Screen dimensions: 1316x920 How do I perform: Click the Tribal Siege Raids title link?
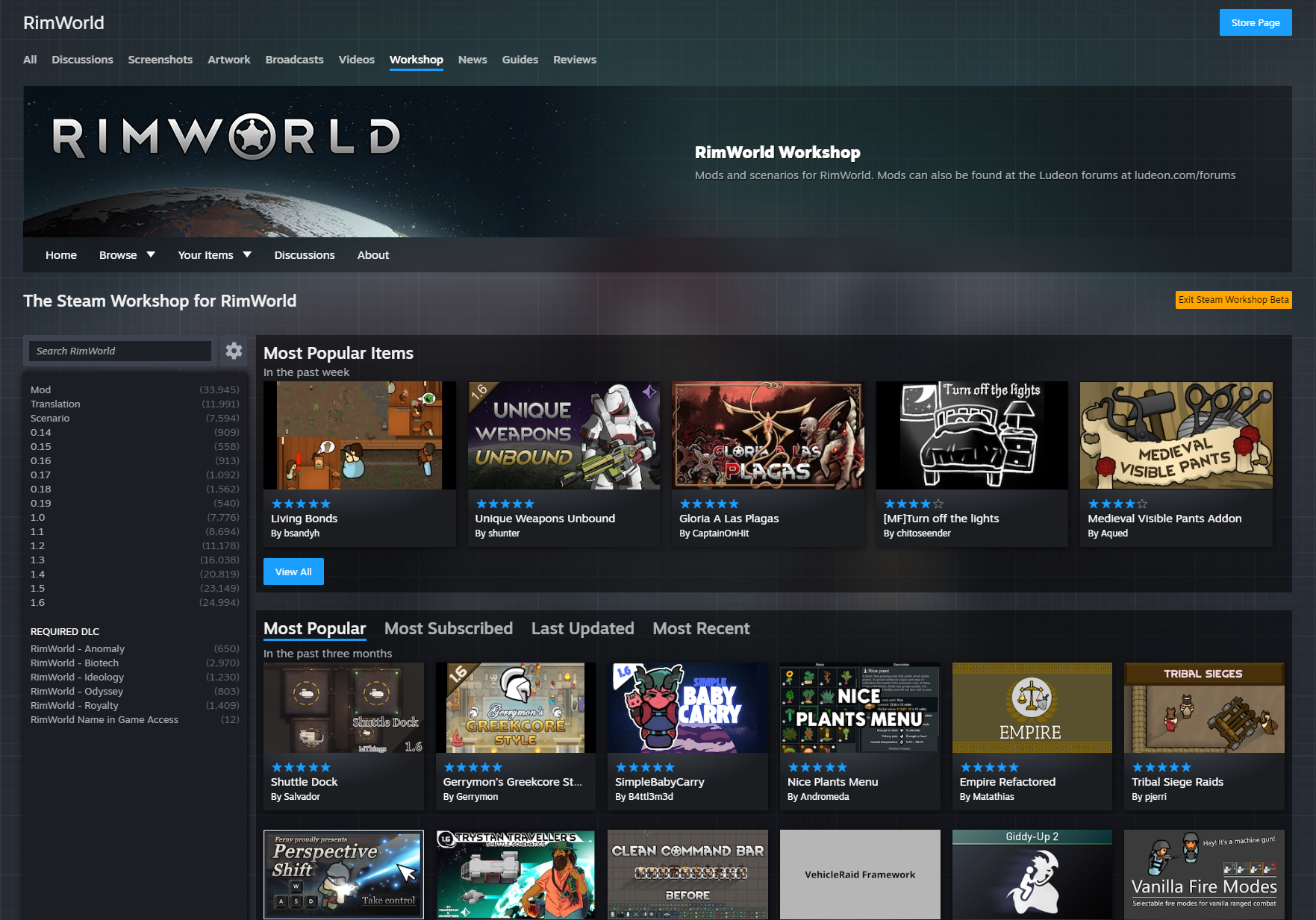1177,782
